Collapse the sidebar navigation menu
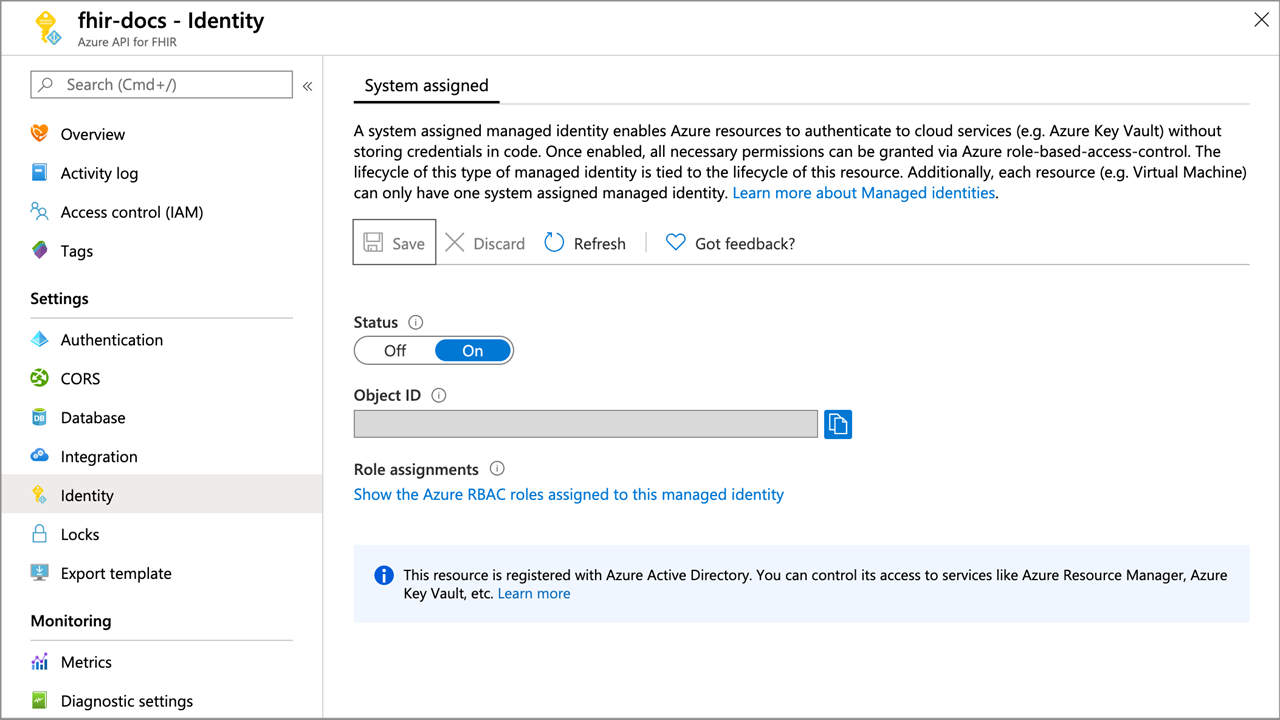The width and height of the screenshot is (1280, 720). (x=308, y=86)
